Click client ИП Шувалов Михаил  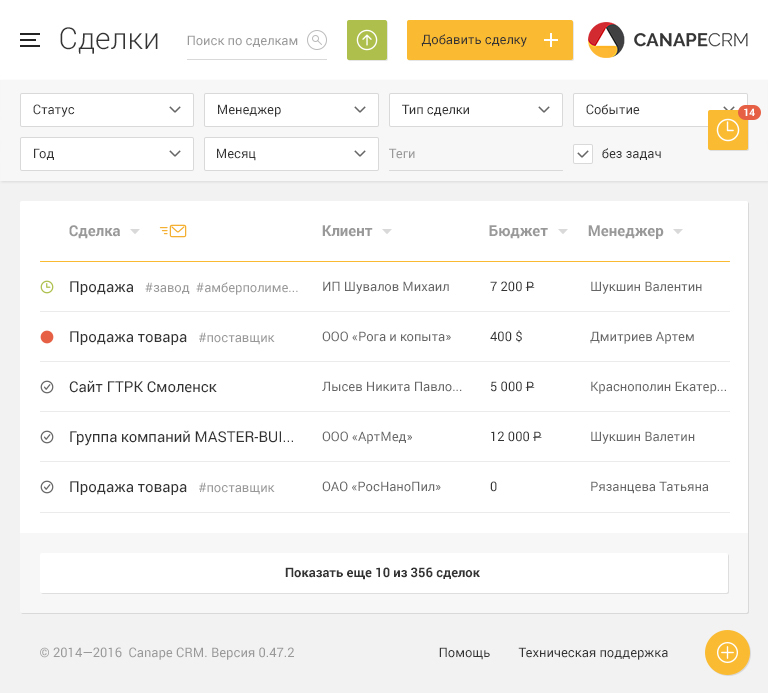[x=385, y=287]
